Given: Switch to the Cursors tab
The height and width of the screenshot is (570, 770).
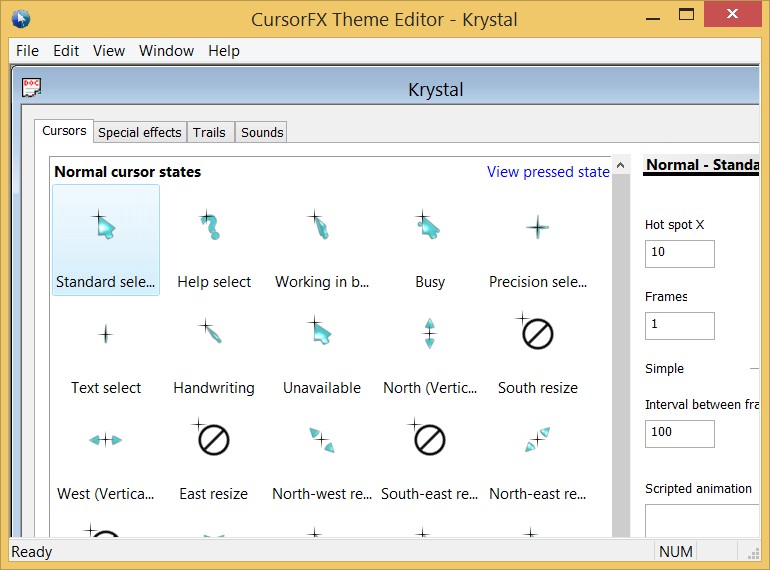Looking at the screenshot, I should 64,131.
